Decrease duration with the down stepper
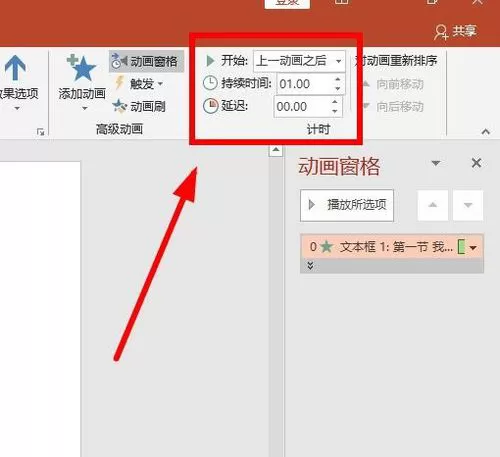Screen dimensions: 500x457 (338, 89)
